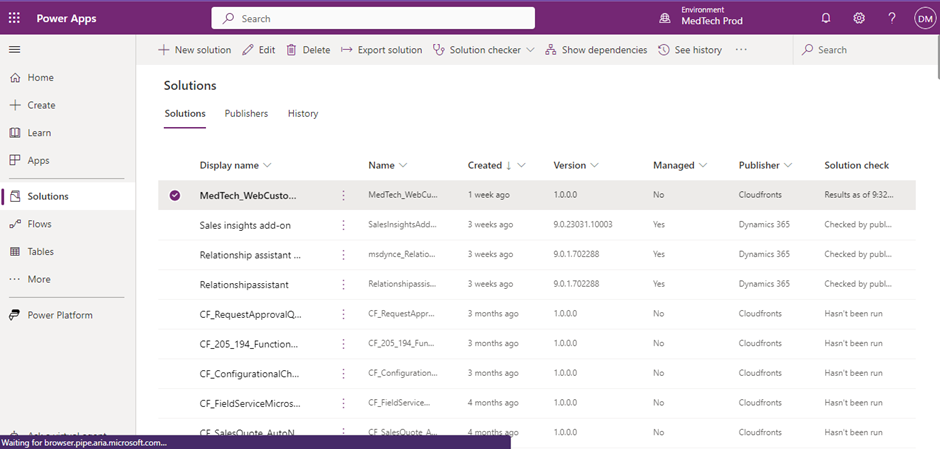The height and width of the screenshot is (449, 940).
Task: Open MedTech_WebCusto solution
Action: 248,195
